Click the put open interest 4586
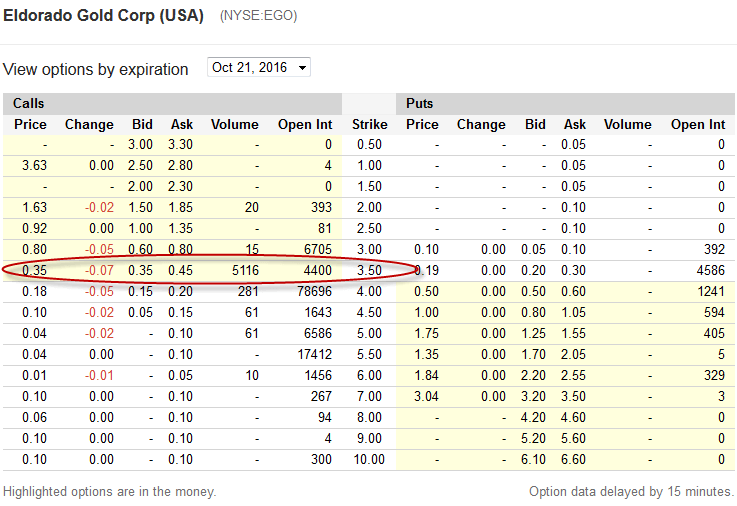Image resolution: width=737 pixels, height=506 pixels. tap(711, 271)
